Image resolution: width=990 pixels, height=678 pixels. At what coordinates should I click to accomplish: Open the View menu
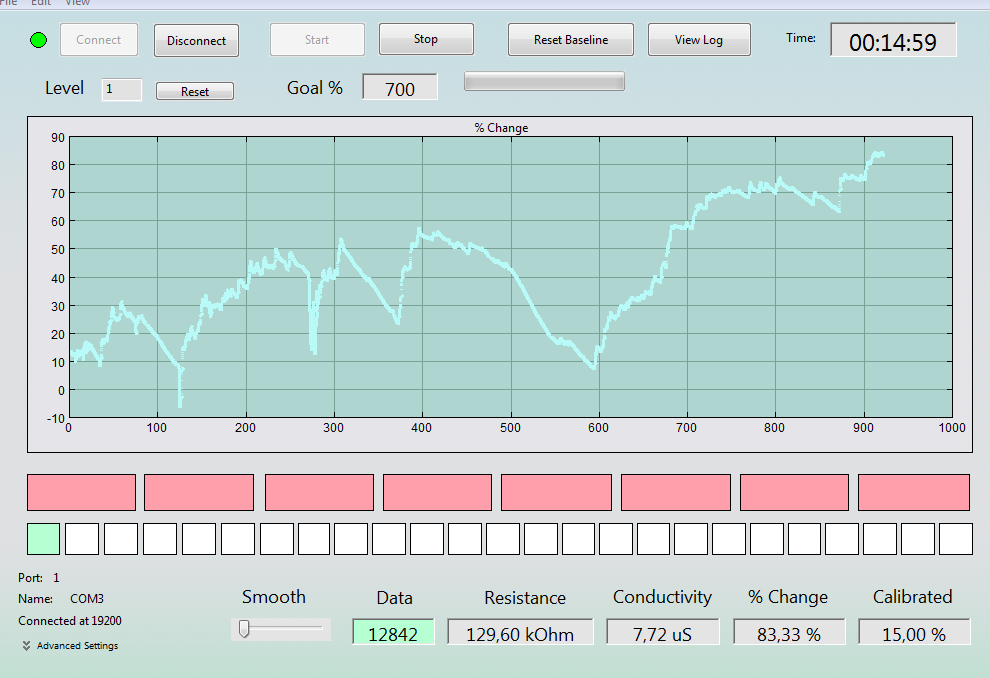pos(77,3)
